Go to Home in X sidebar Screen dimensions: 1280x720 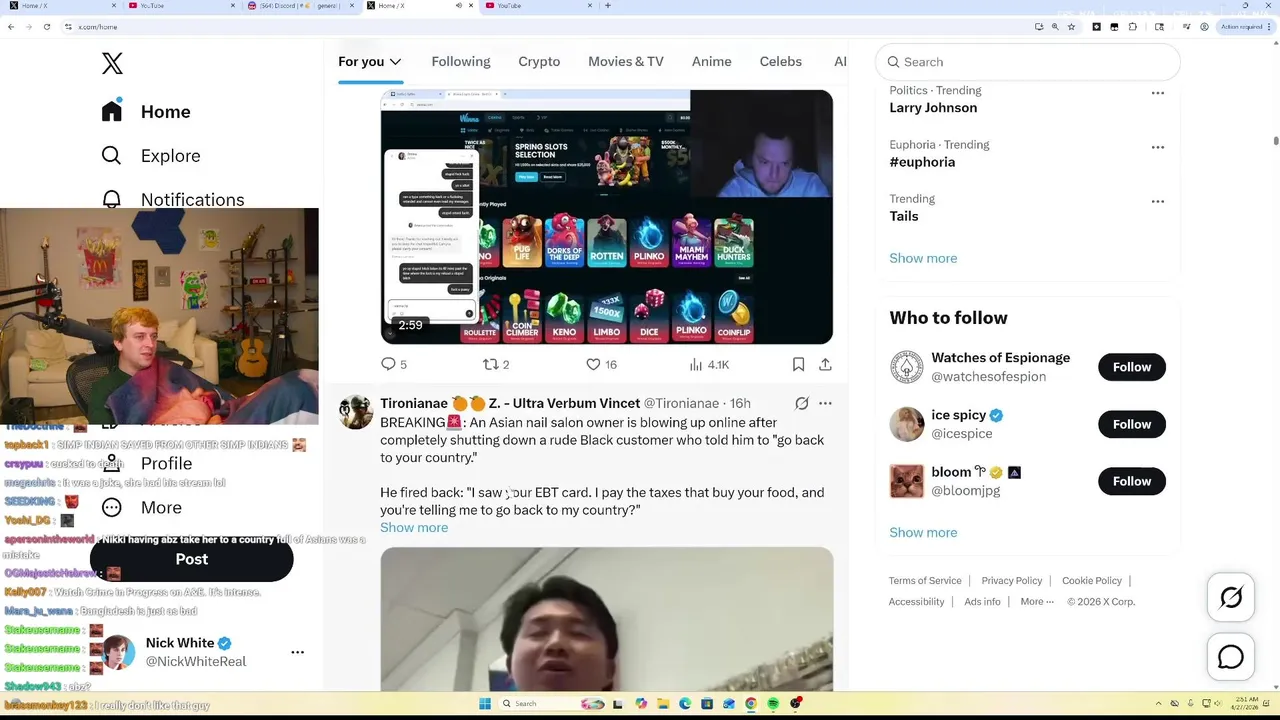click(146, 112)
